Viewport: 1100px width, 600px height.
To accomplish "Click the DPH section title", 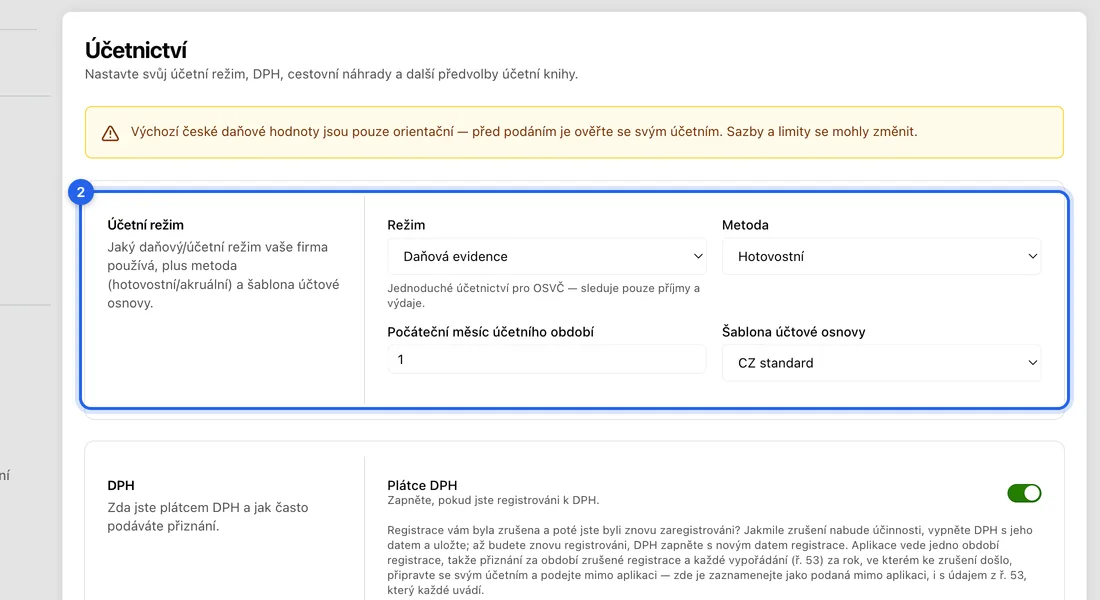I will (x=121, y=486).
